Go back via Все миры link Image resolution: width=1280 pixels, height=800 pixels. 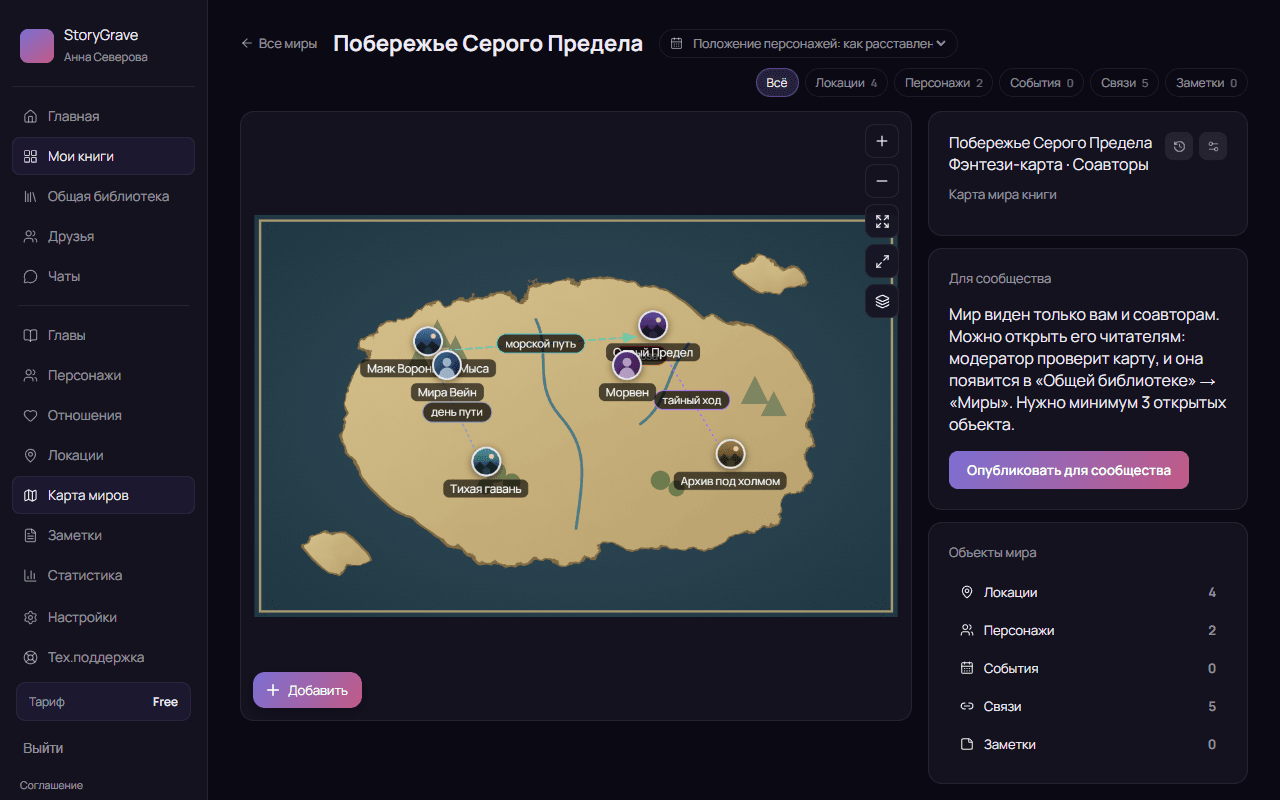[279, 44]
